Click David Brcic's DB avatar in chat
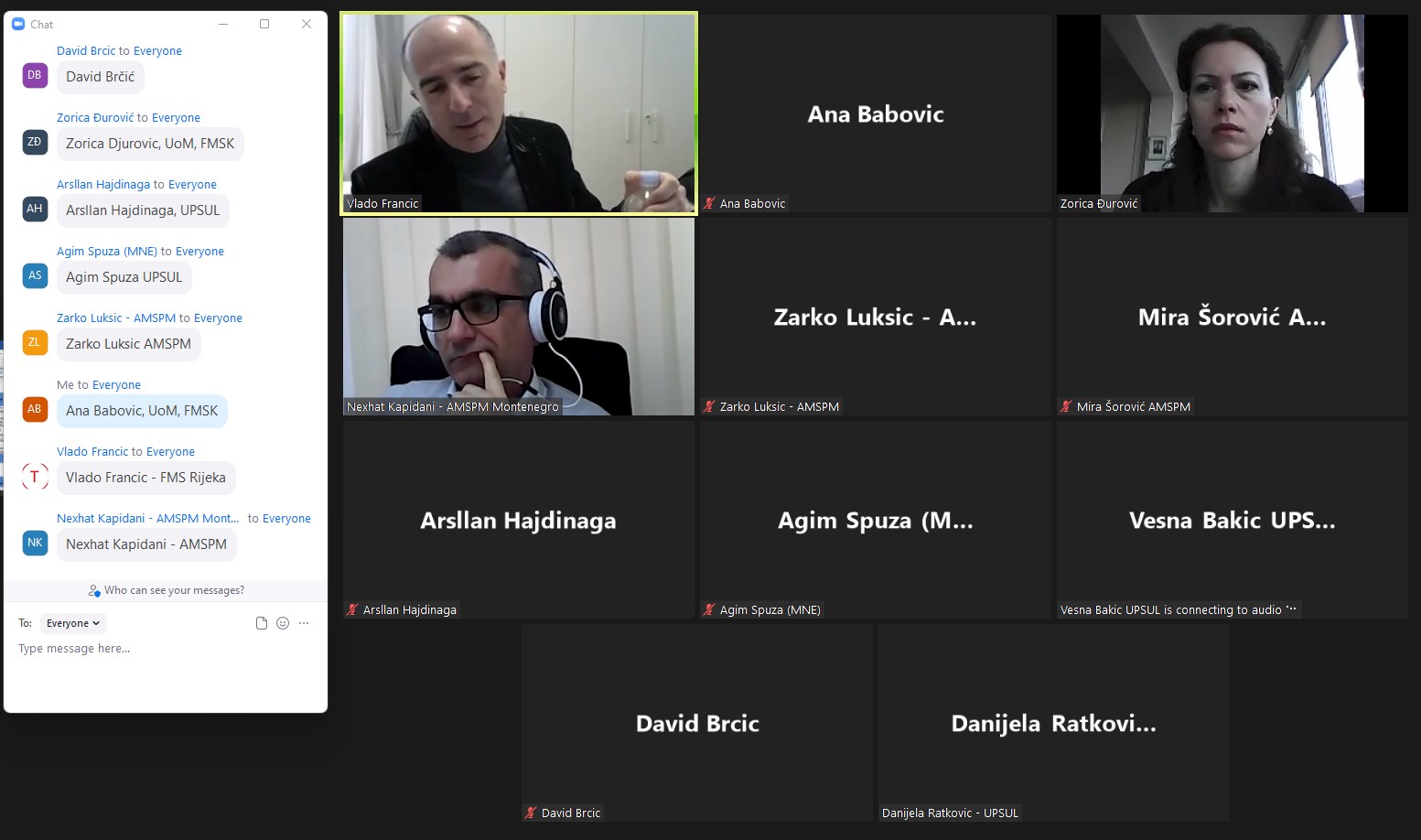Image resolution: width=1421 pixels, height=840 pixels. tap(35, 75)
